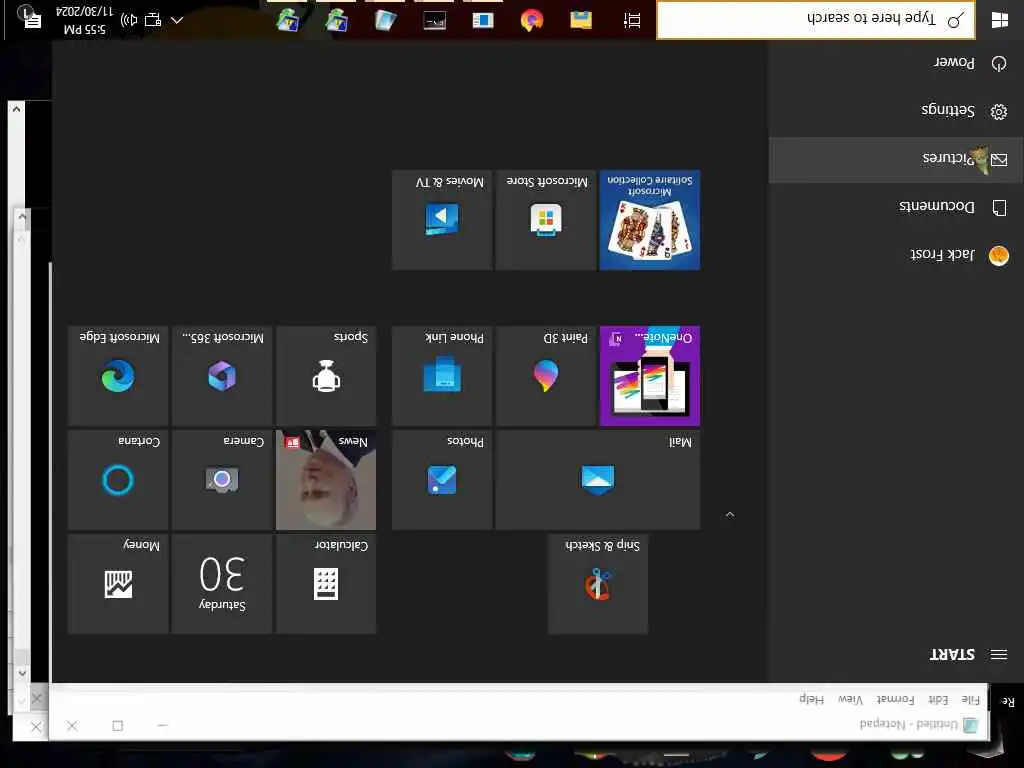
Task: Launch the Snip & Sketch tile
Action: coord(598,583)
